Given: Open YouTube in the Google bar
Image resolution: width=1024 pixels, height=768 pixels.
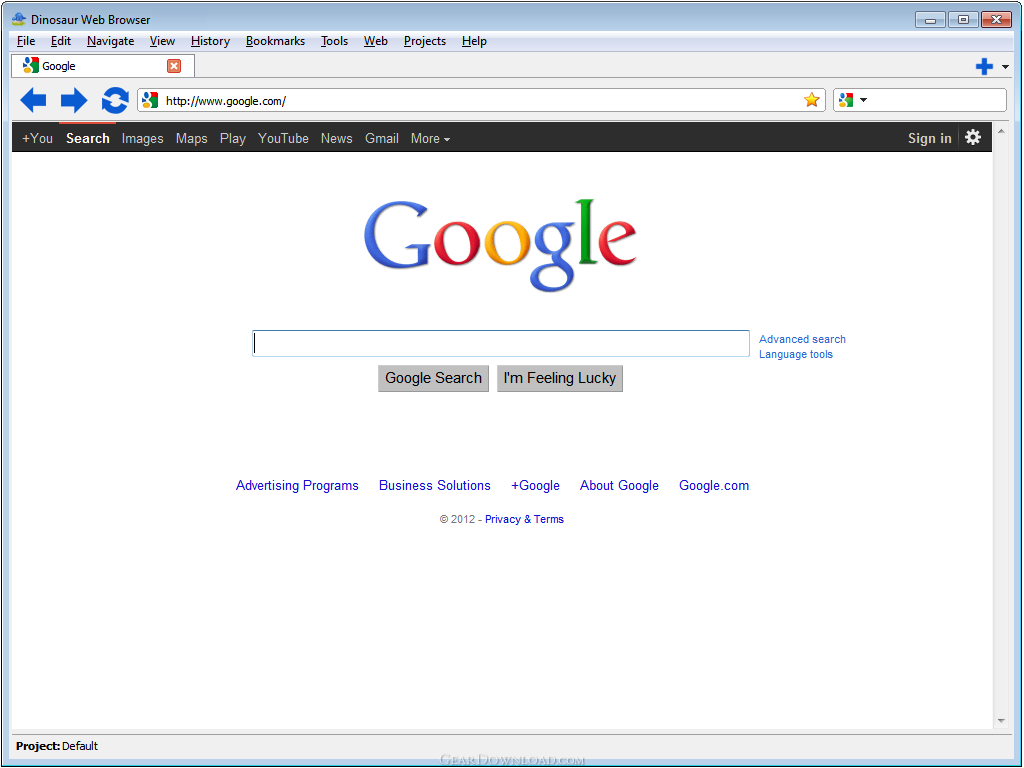Looking at the screenshot, I should click(x=283, y=138).
